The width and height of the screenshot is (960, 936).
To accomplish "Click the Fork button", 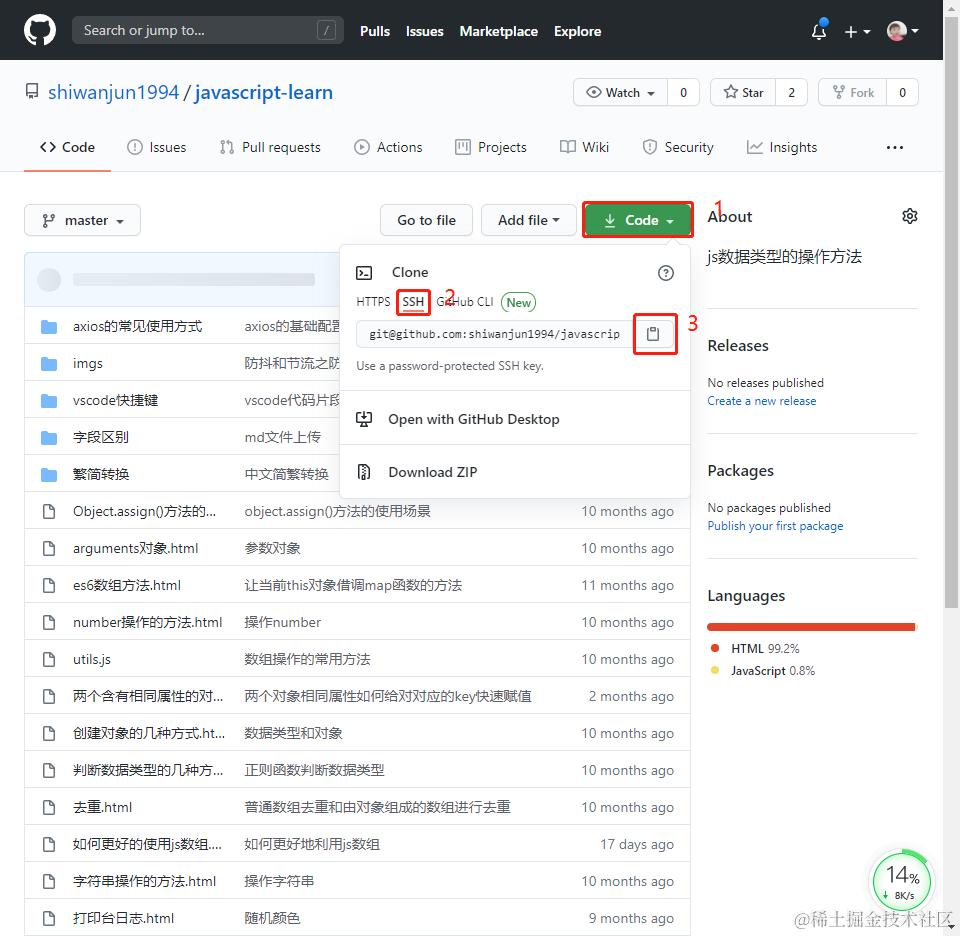I will [853, 92].
